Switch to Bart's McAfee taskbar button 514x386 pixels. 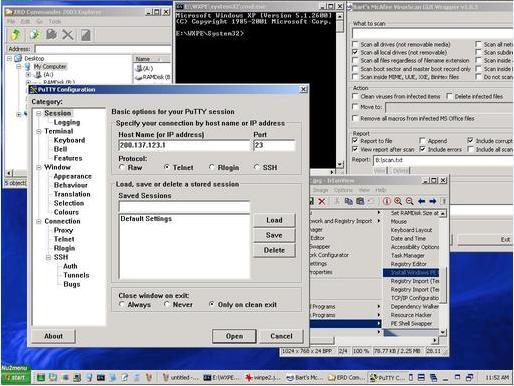304,378
